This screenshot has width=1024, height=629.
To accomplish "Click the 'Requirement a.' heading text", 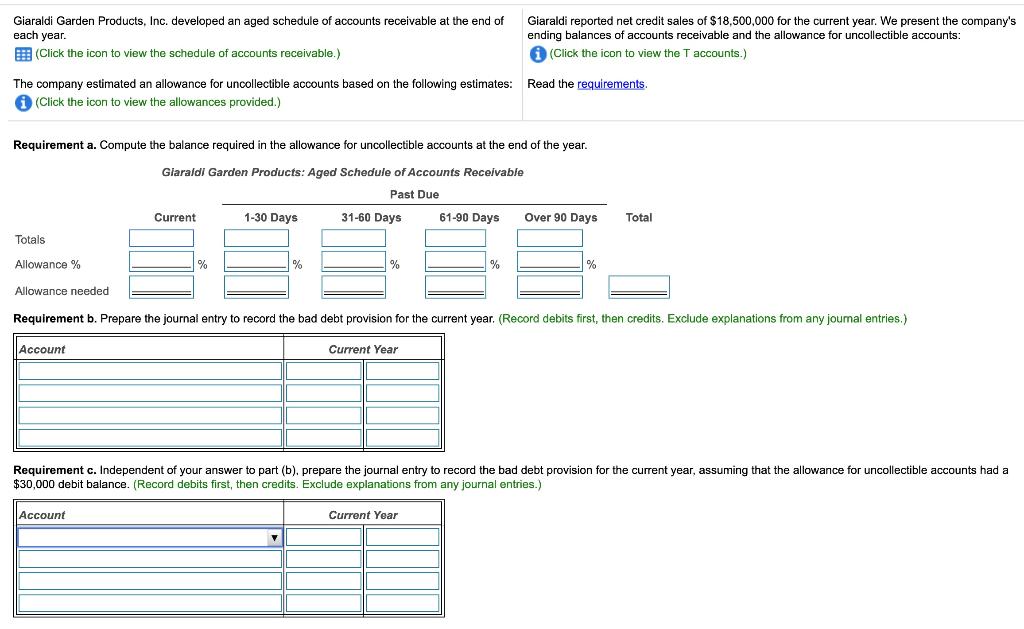I will pyautogui.click(x=55, y=145).
